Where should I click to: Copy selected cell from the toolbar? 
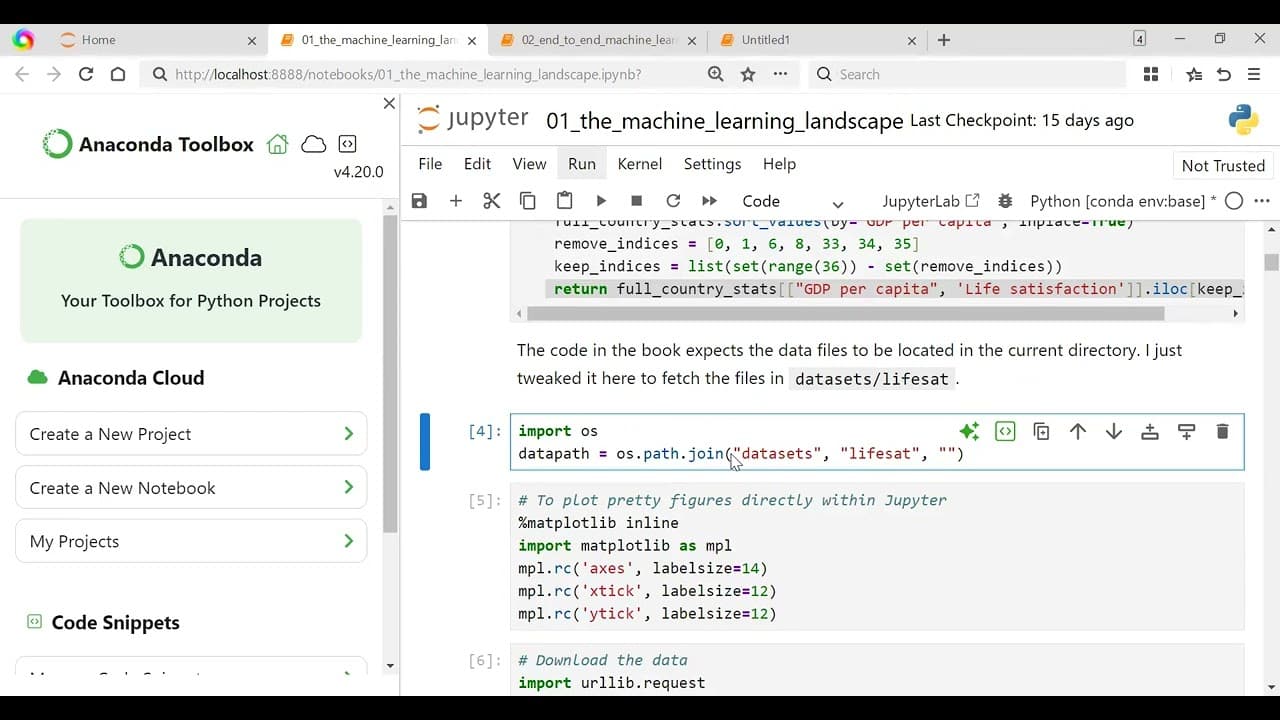point(528,201)
